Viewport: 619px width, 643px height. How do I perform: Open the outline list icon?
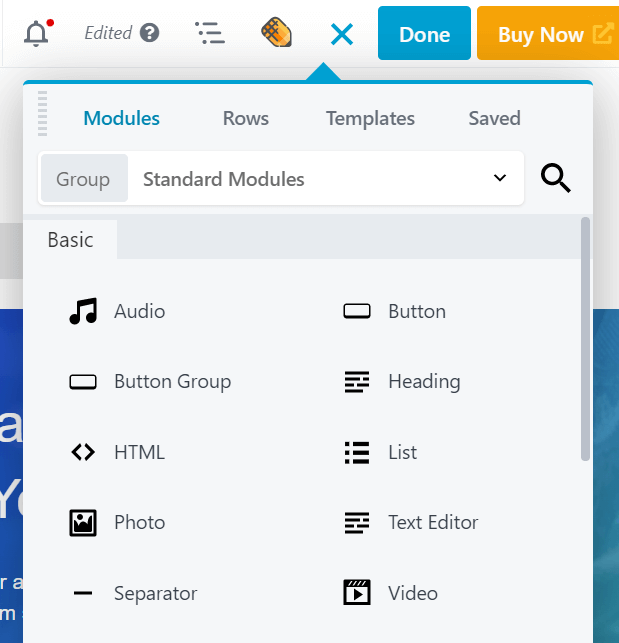point(210,34)
